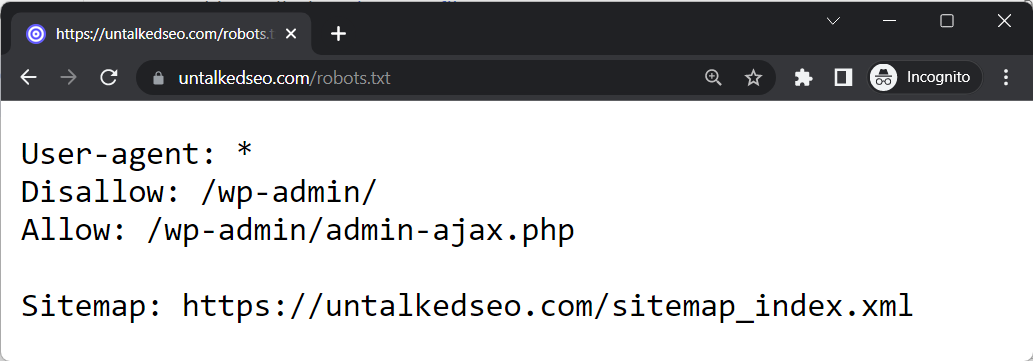The image size is (1033, 361).
Task: Reload the robots.txt page
Action: coord(109,78)
